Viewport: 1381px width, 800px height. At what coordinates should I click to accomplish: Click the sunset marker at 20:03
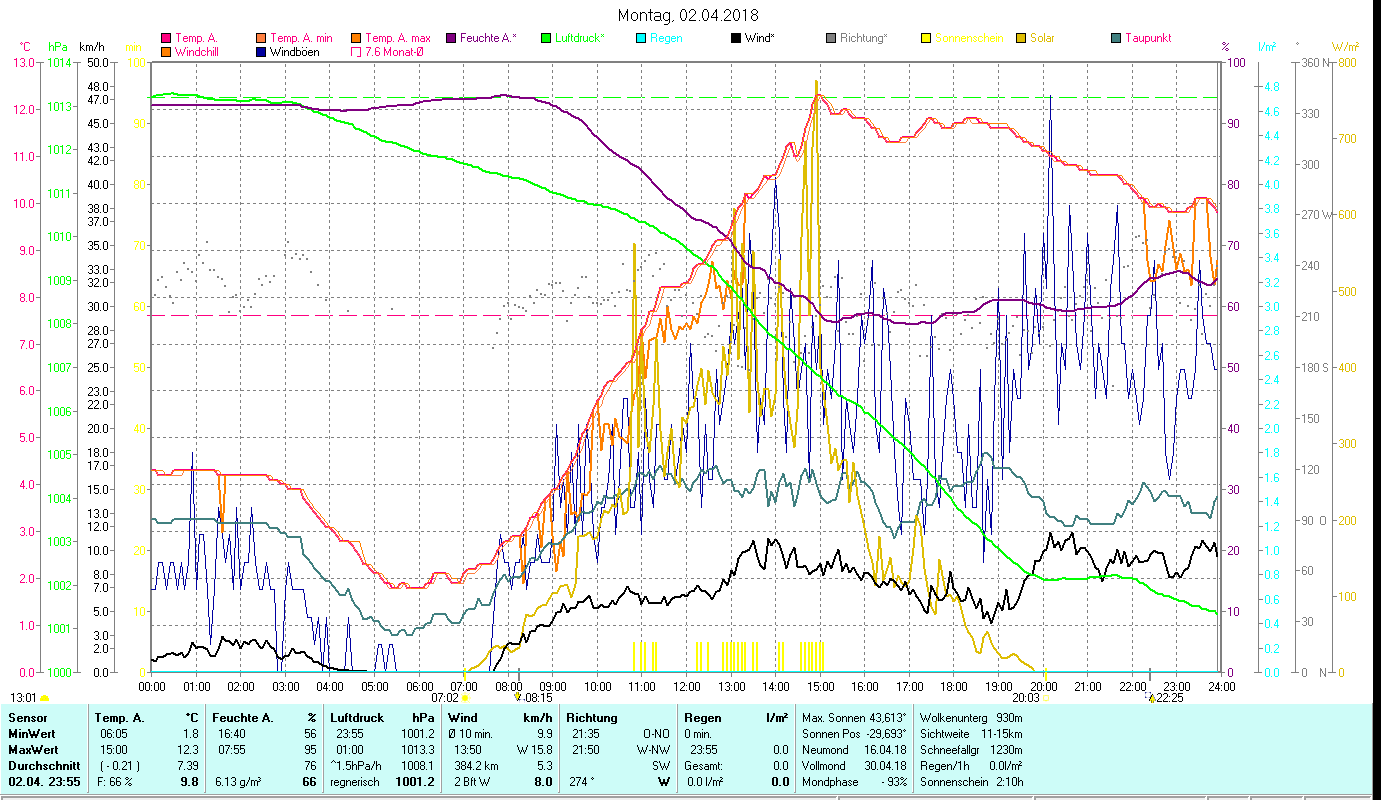coord(1046,698)
